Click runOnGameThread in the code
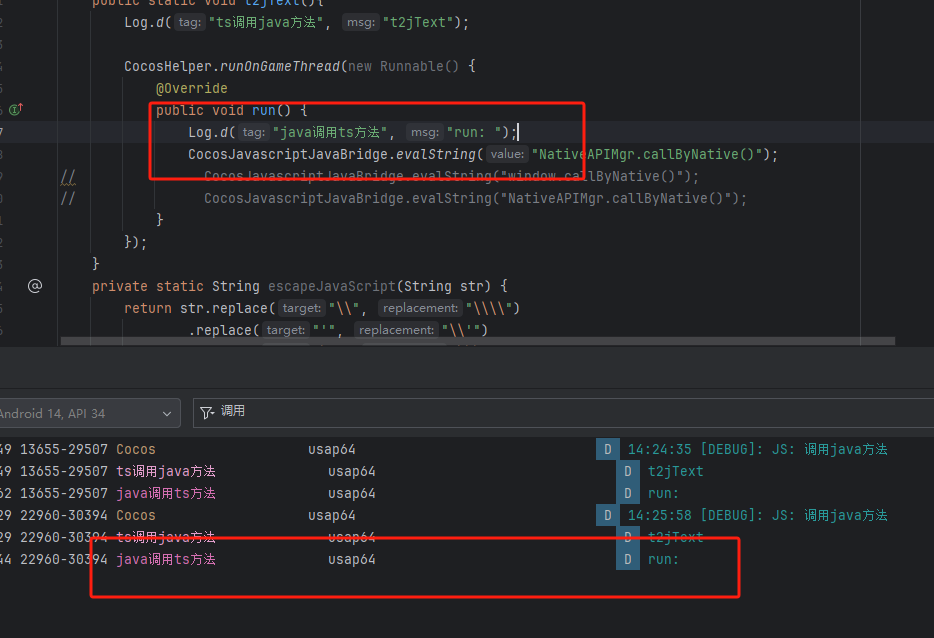 coord(280,66)
